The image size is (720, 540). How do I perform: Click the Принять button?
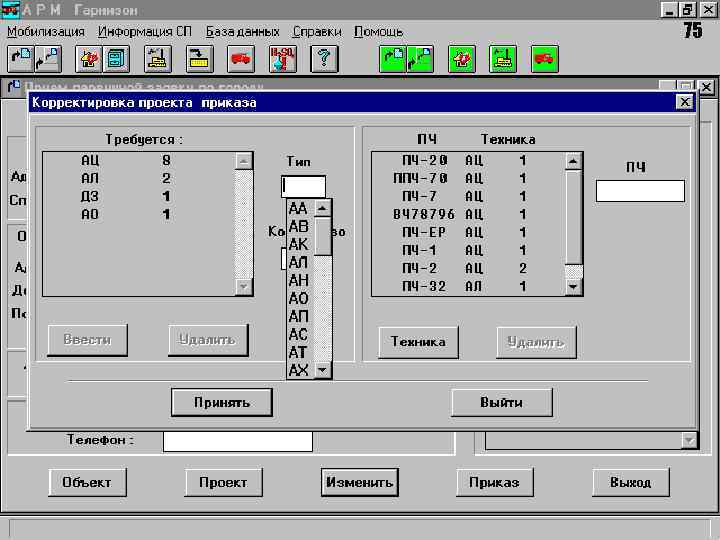coord(222,403)
